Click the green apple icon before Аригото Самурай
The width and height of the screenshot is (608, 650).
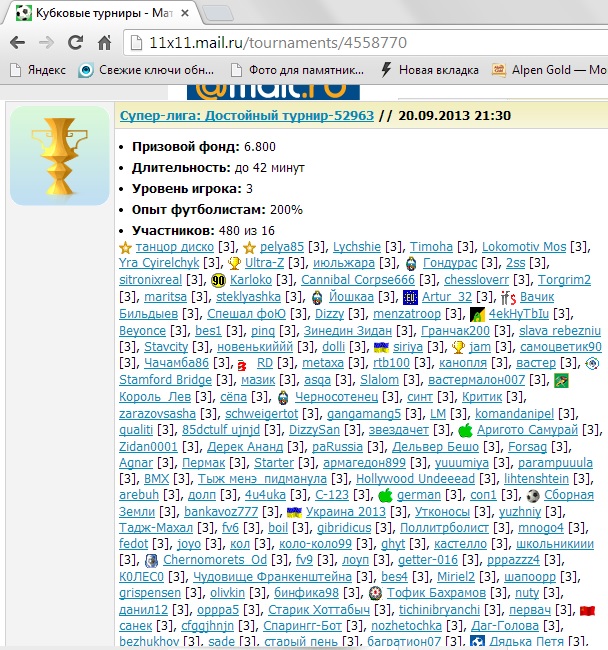464,429
